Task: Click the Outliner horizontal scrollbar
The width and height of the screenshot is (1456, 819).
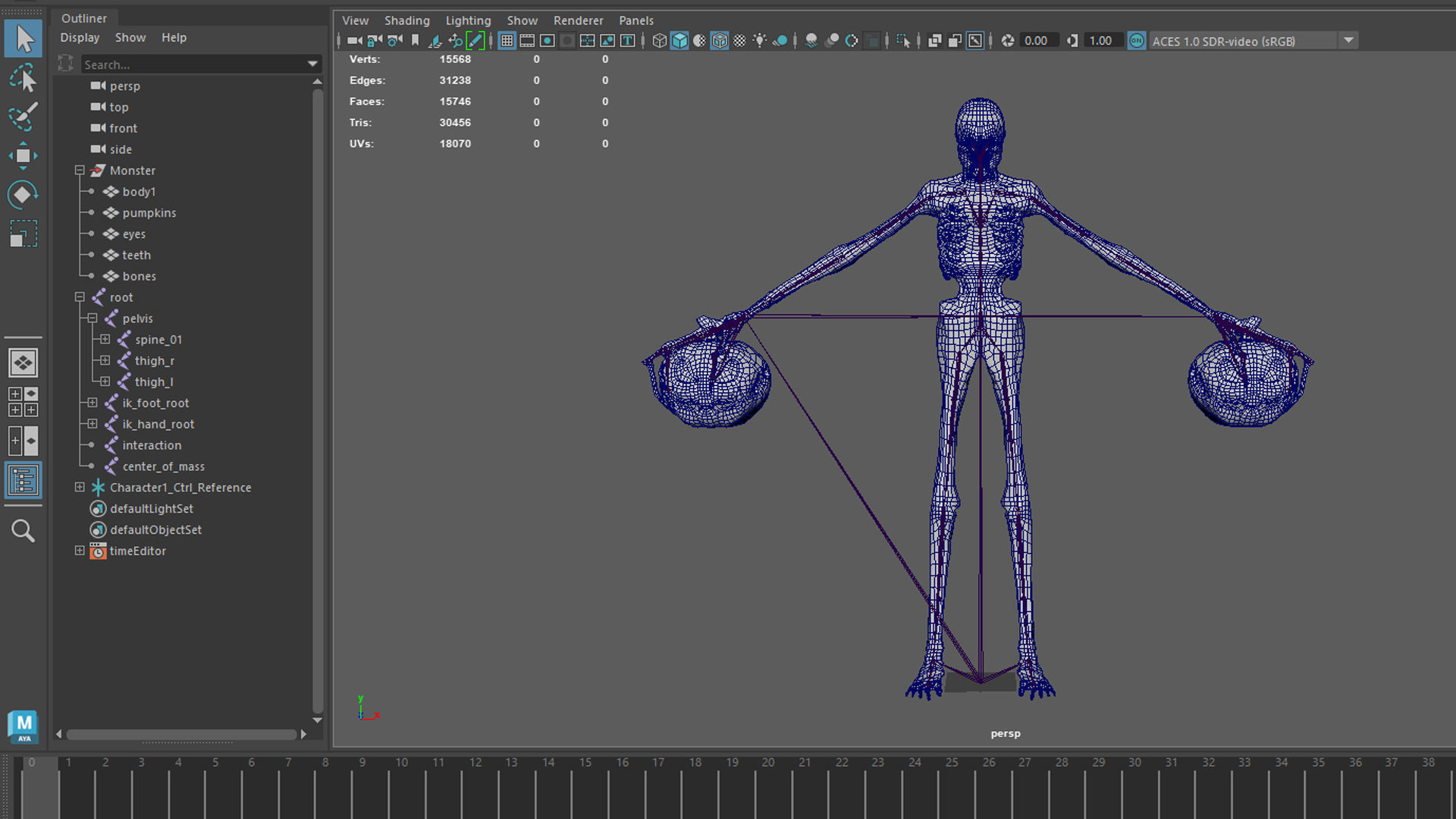Action: (181, 734)
